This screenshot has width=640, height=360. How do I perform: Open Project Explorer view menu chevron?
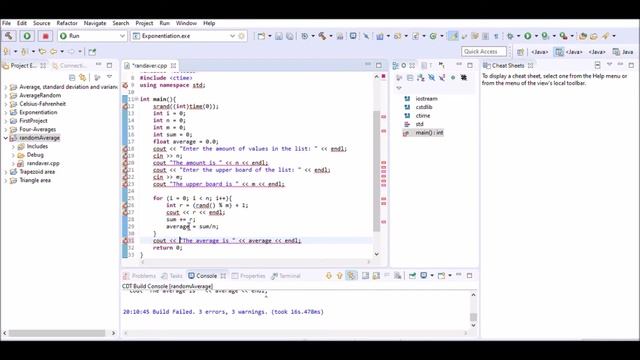point(109,77)
